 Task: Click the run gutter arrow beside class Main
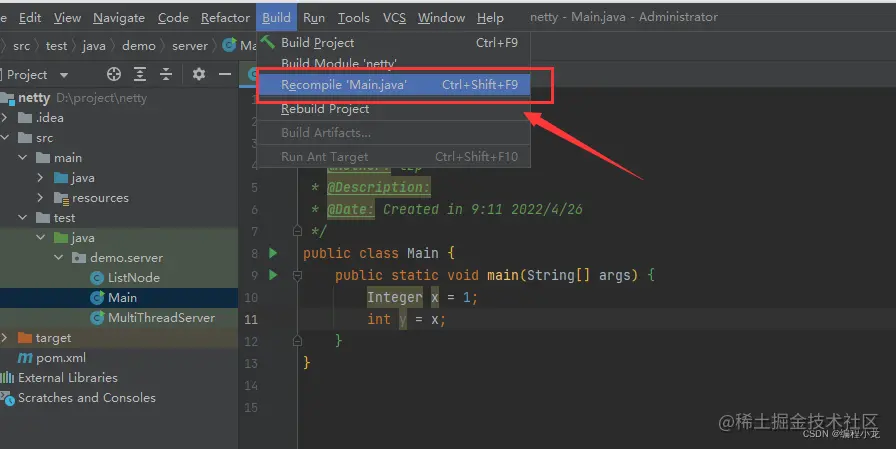point(273,252)
